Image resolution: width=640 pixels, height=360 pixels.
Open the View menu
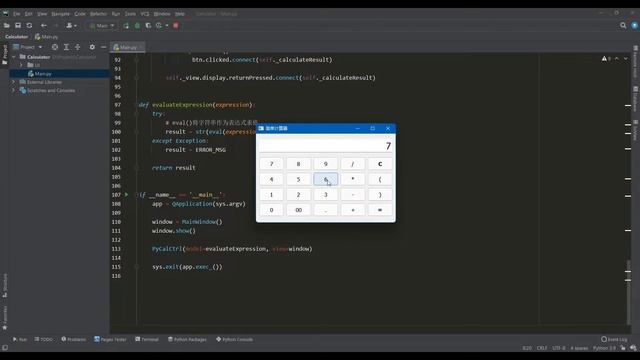(42, 14)
